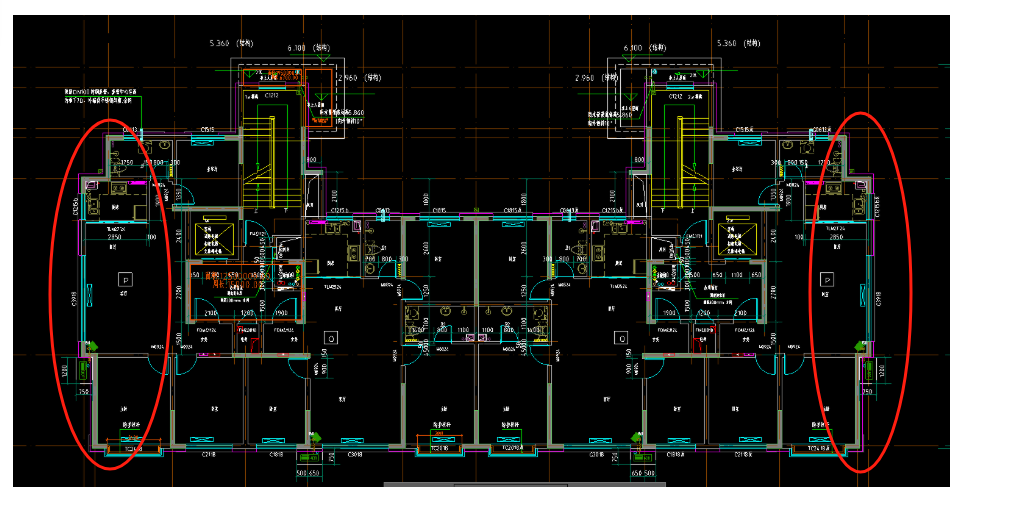This screenshot has width=1012, height=527.
Task: Click the C2118 window label at bottom left
Action: click(208, 454)
